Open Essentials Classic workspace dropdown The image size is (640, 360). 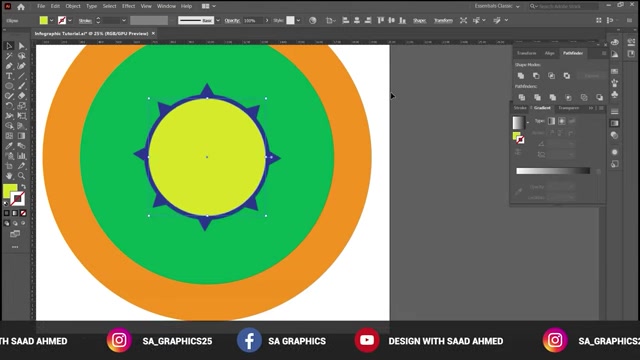497,6
